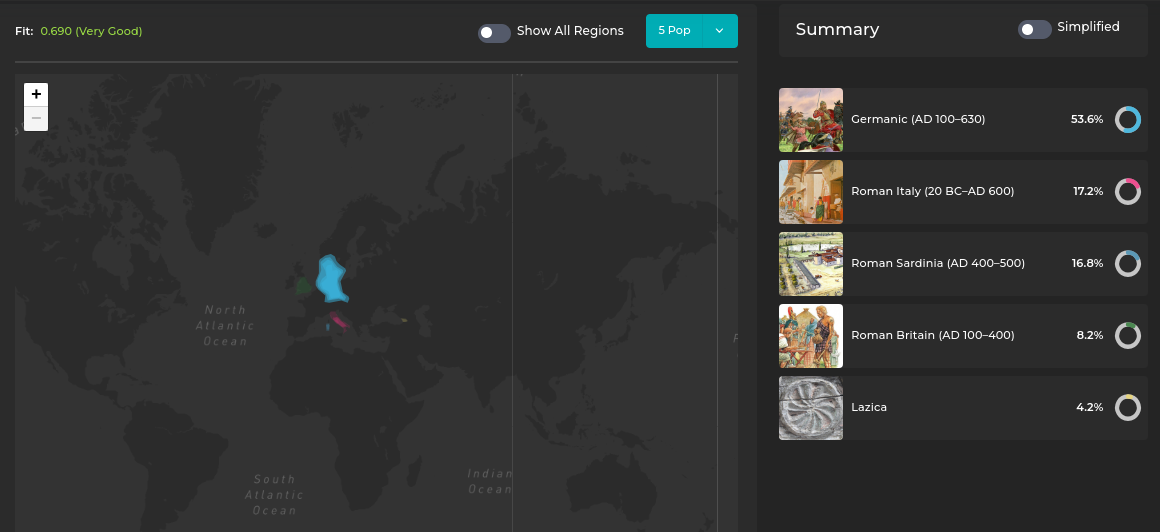Click the pink Roman Italy region on map
Image resolution: width=1160 pixels, height=532 pixels.
pyautogui.click(x=339, y=320)
